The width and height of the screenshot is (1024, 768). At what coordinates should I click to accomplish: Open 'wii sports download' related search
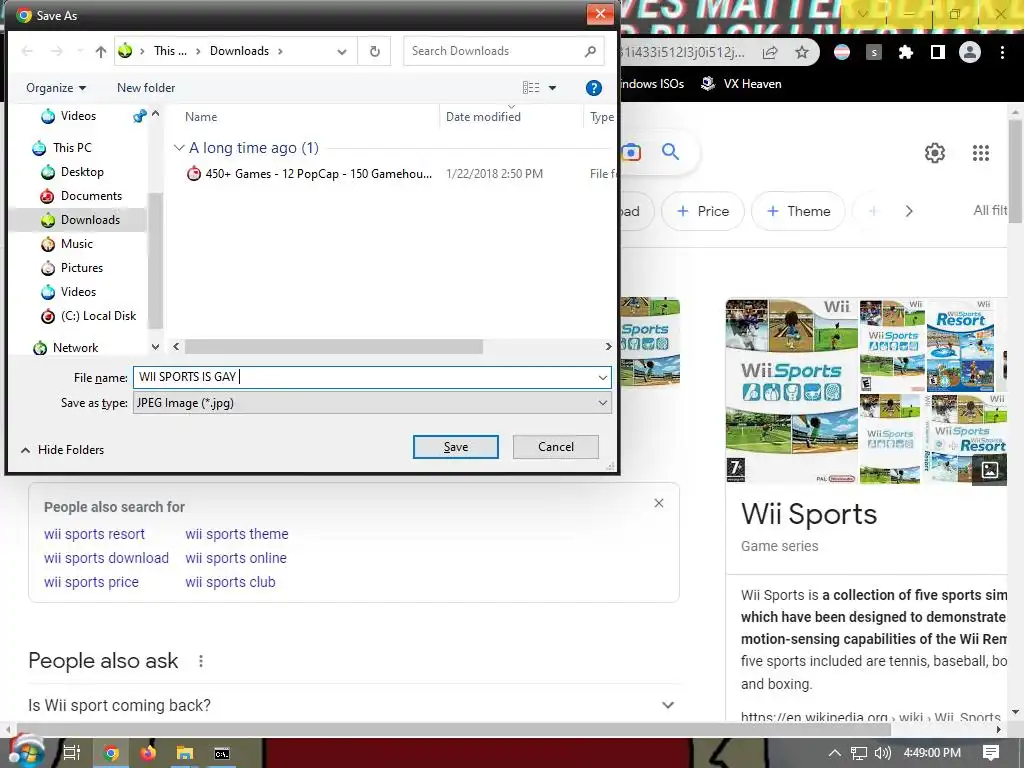point(106,558)
